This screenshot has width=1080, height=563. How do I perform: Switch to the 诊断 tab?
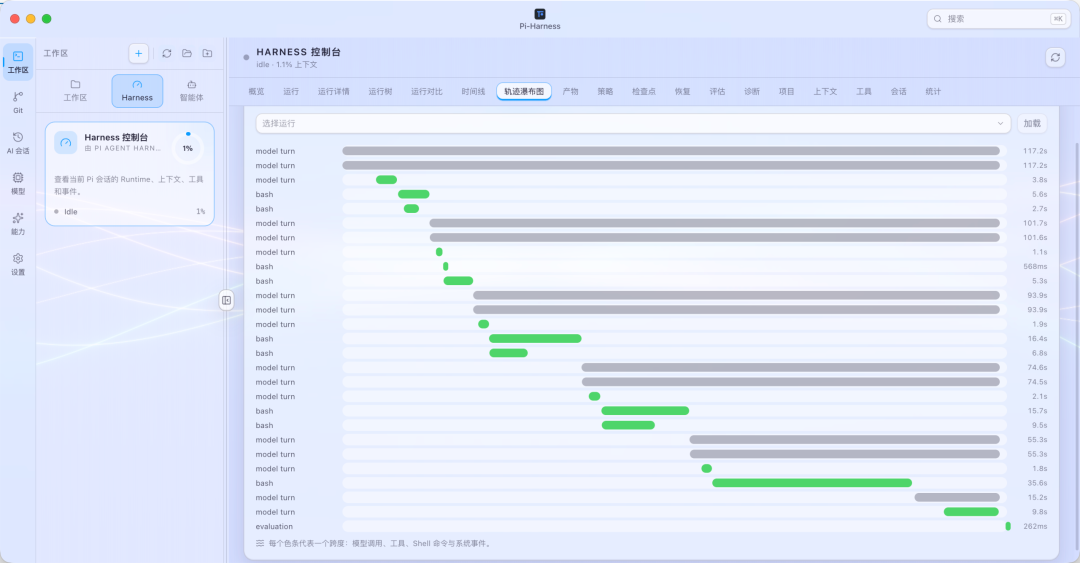click(x=752, y=92)
